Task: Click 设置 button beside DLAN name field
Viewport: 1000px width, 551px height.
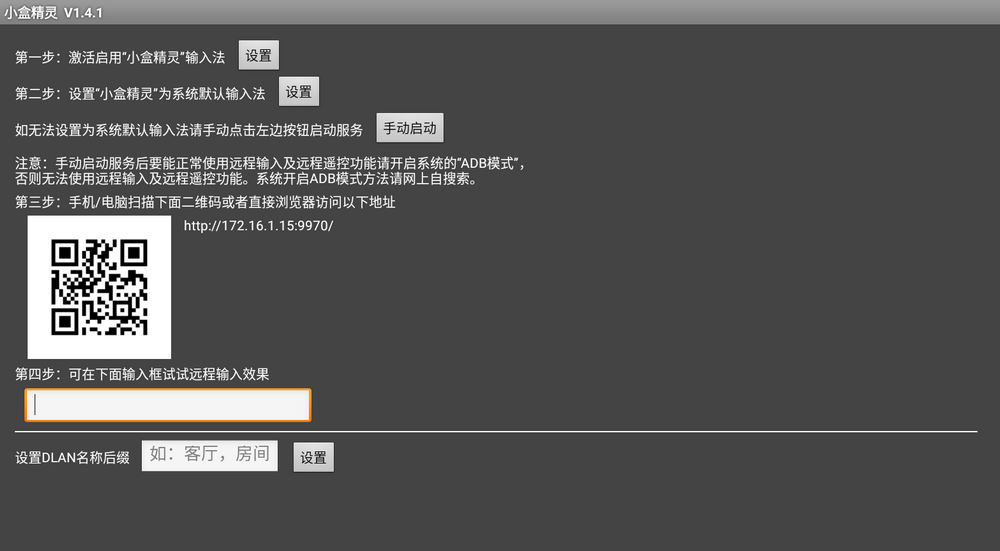Action: tap(313, 457)
